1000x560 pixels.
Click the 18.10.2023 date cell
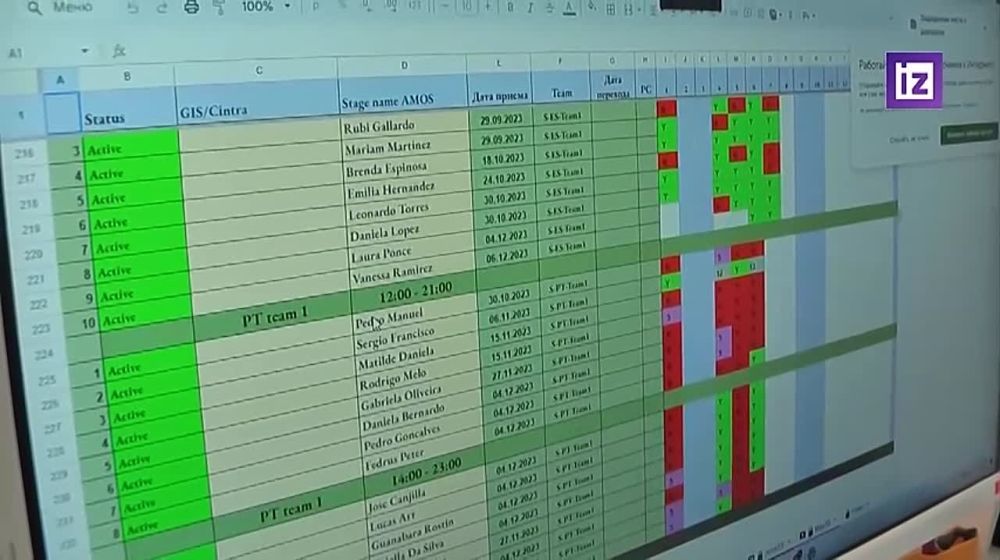click(503, 158)
